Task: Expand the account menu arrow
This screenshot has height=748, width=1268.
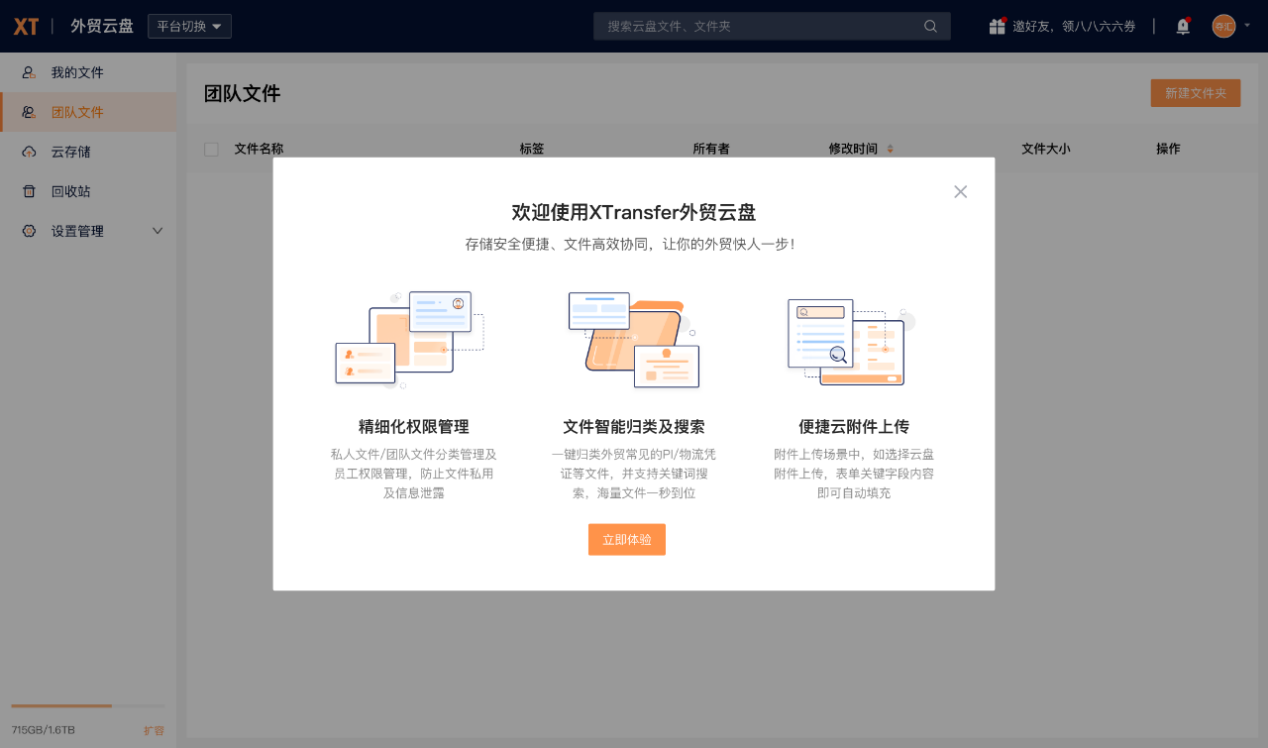Action: pyautogui.click(x=1247, y=25)
